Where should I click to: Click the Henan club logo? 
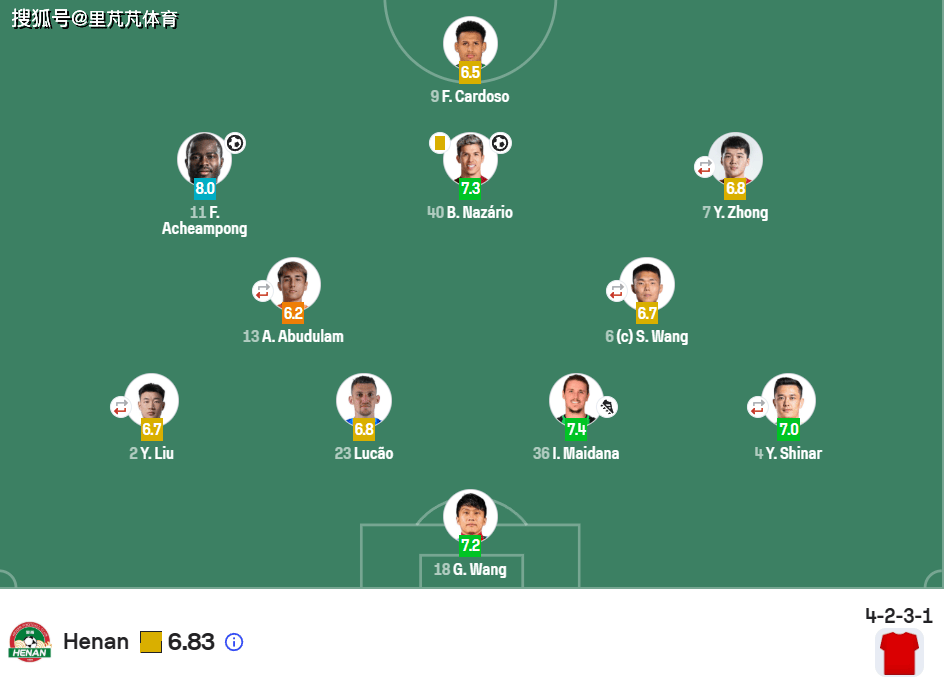tap(30, 642)
